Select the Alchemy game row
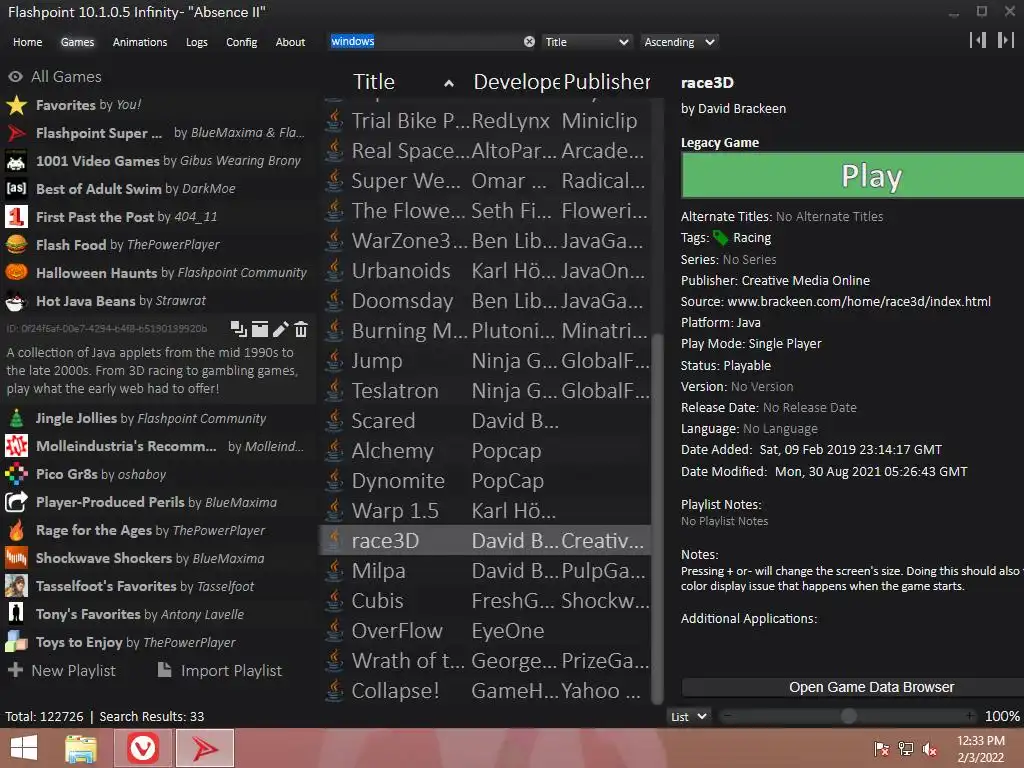This screenshot has width=1024, height=768. pos(487,451)
